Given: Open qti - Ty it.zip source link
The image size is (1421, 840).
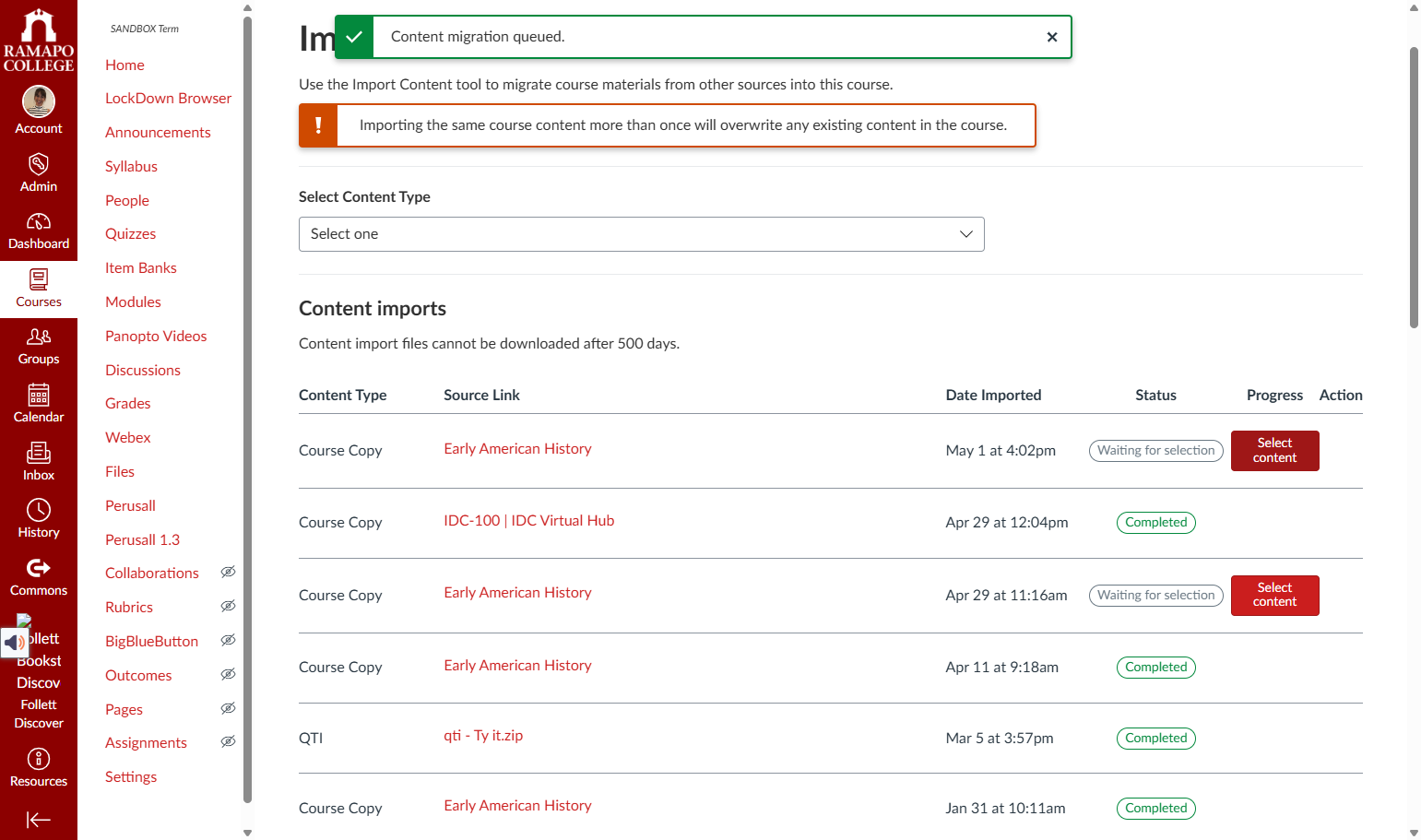Looking at the screenshot, I should tap(483, 736).
